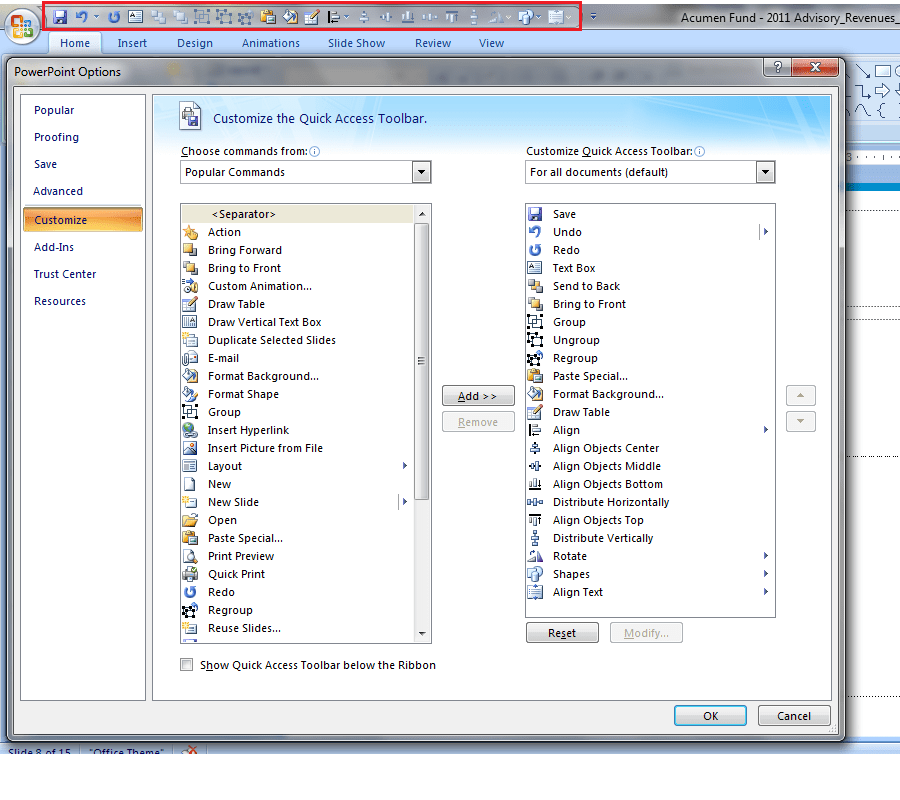Open the Customize Quick Access Toolbar arrow
Viewport: 900px width, 800px height.
pos(593,17)
